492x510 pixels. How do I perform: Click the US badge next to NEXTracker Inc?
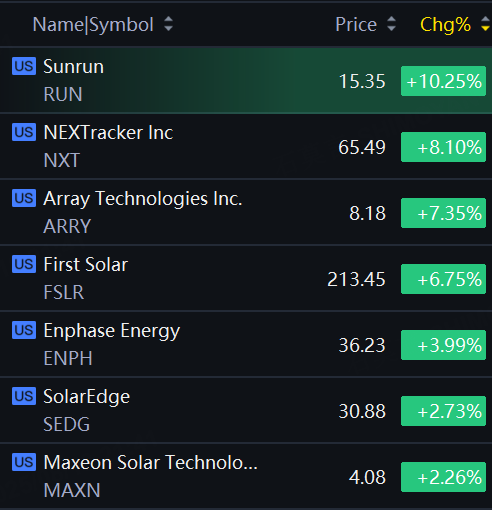coord(24,132)
